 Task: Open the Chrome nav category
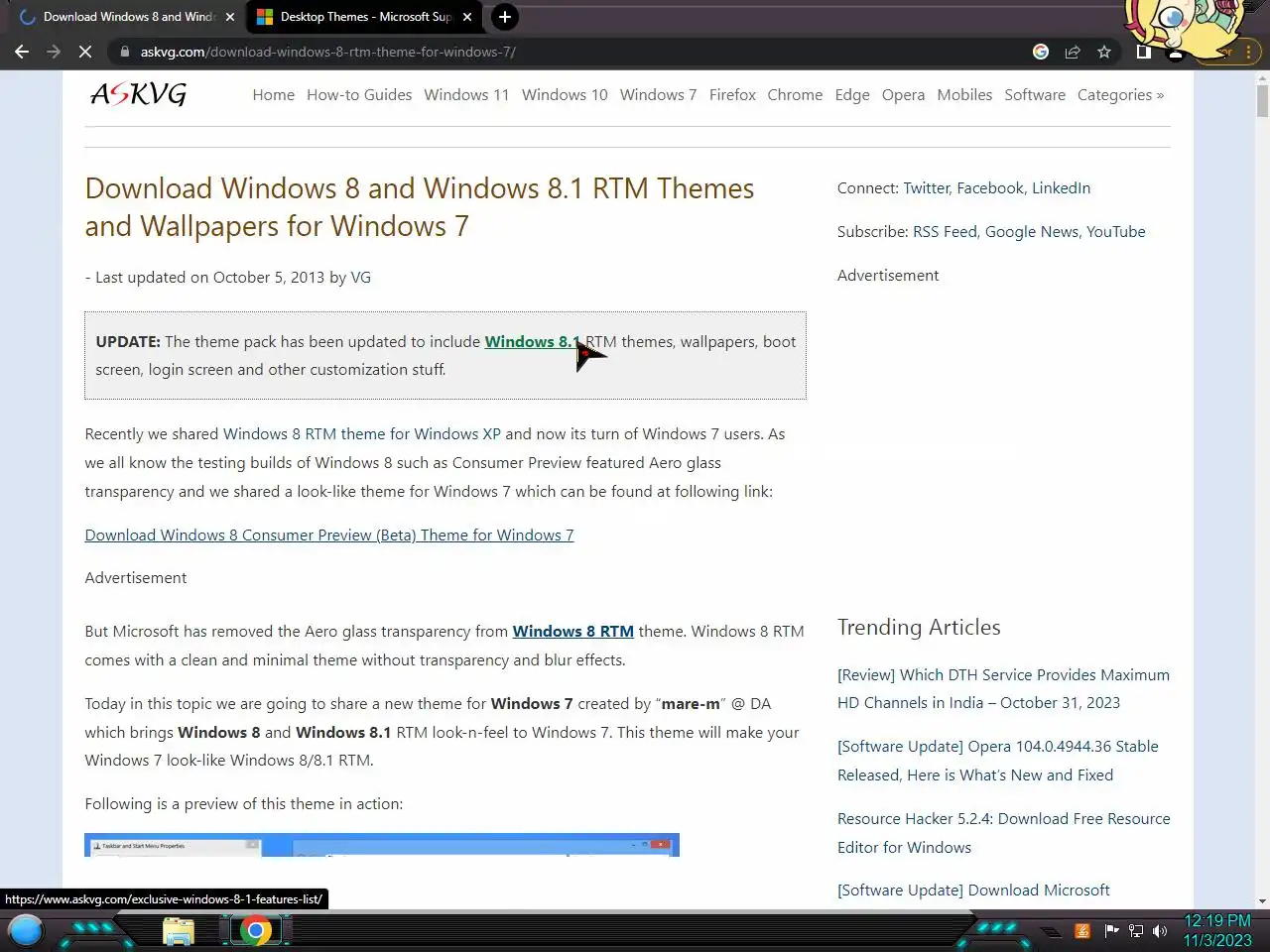coord(795,95)
